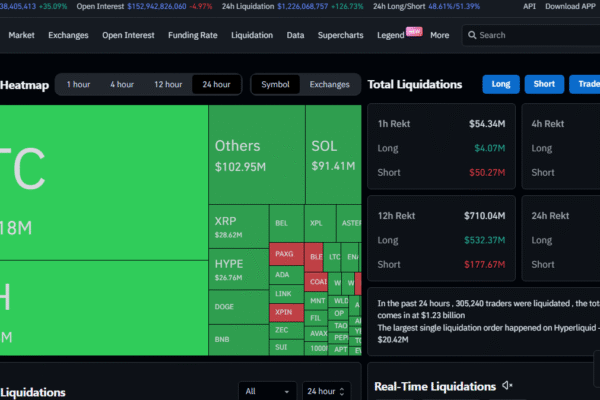Click the search magnifier icon
The height and width of the screenshot is (400, 600).
click(x=471, y=35)
